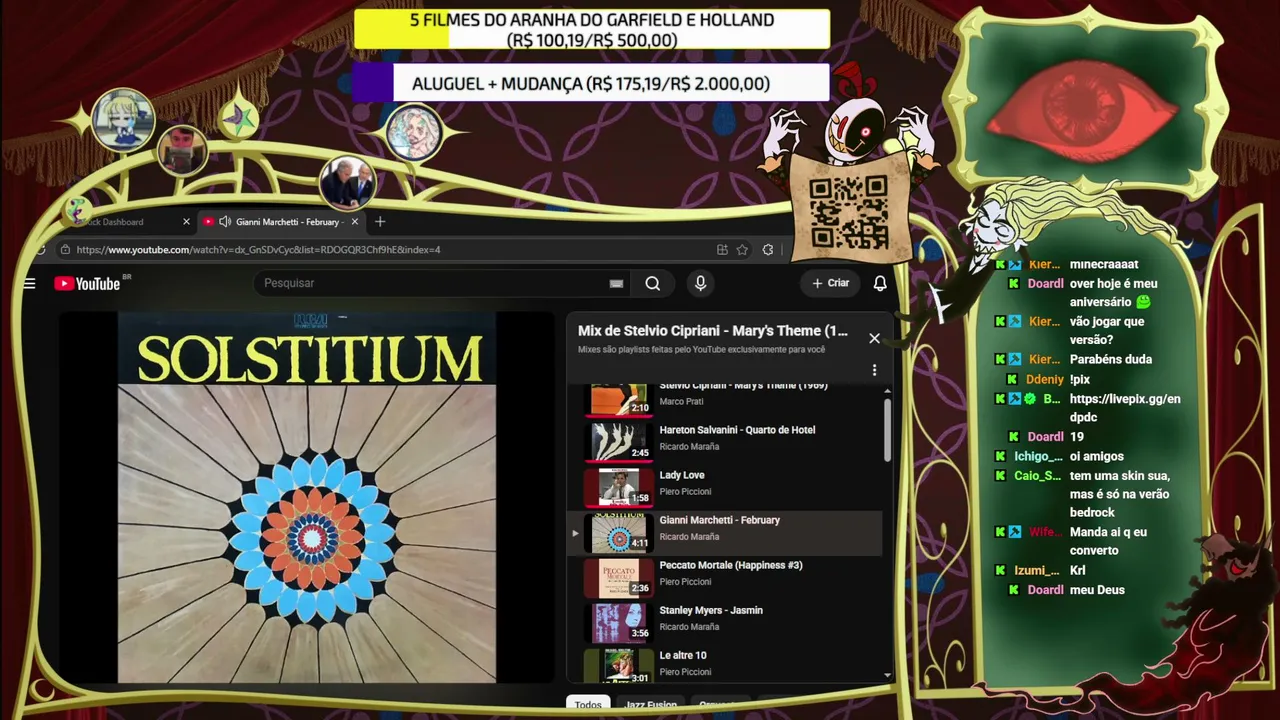Click the QR code on the overlay
The height and width of the screenshot is (720, 1280).
pyautogui.click(x=848, y=211)
